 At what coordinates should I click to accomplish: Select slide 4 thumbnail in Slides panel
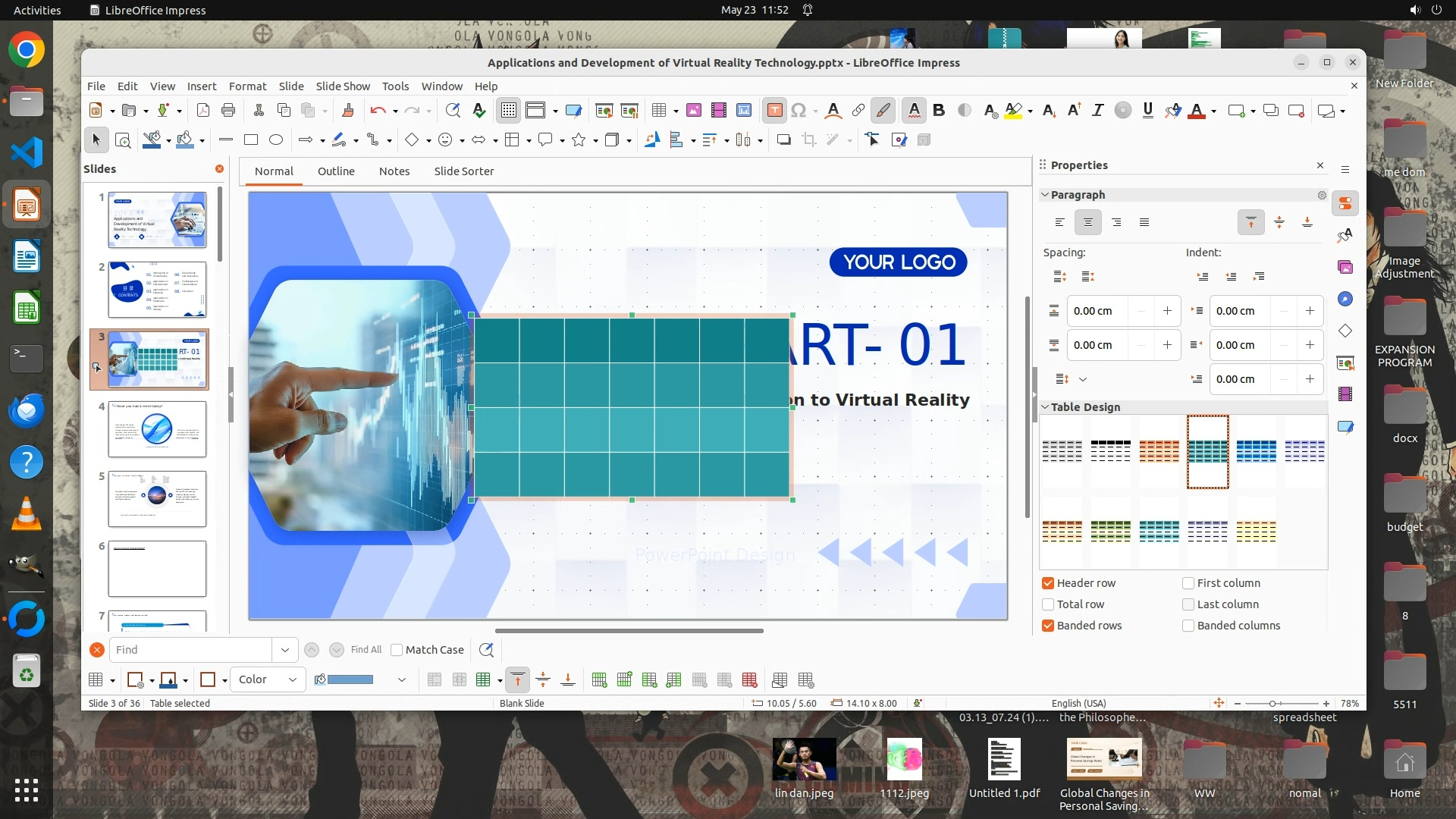click(157, 429)
